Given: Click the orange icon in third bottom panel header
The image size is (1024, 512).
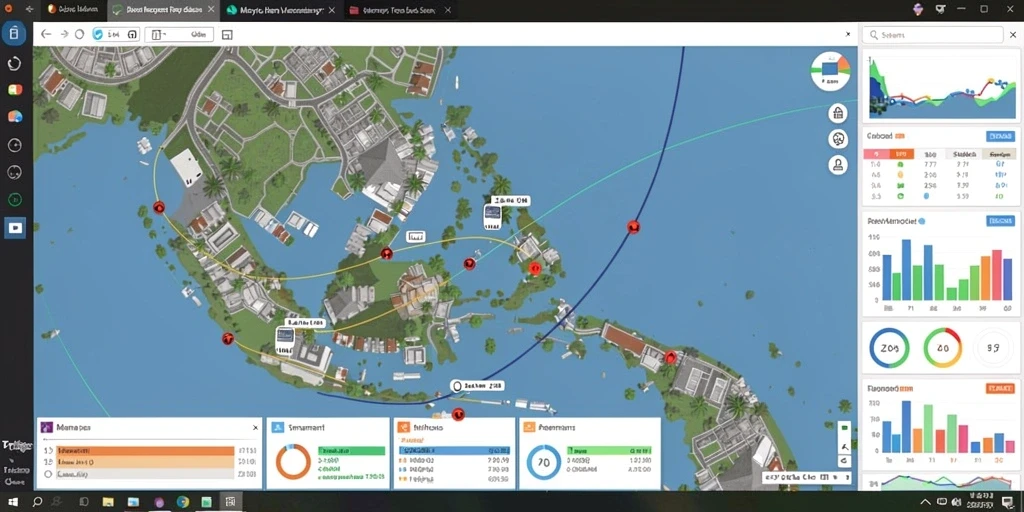Looking at the screenshot, I should [403, 427].
